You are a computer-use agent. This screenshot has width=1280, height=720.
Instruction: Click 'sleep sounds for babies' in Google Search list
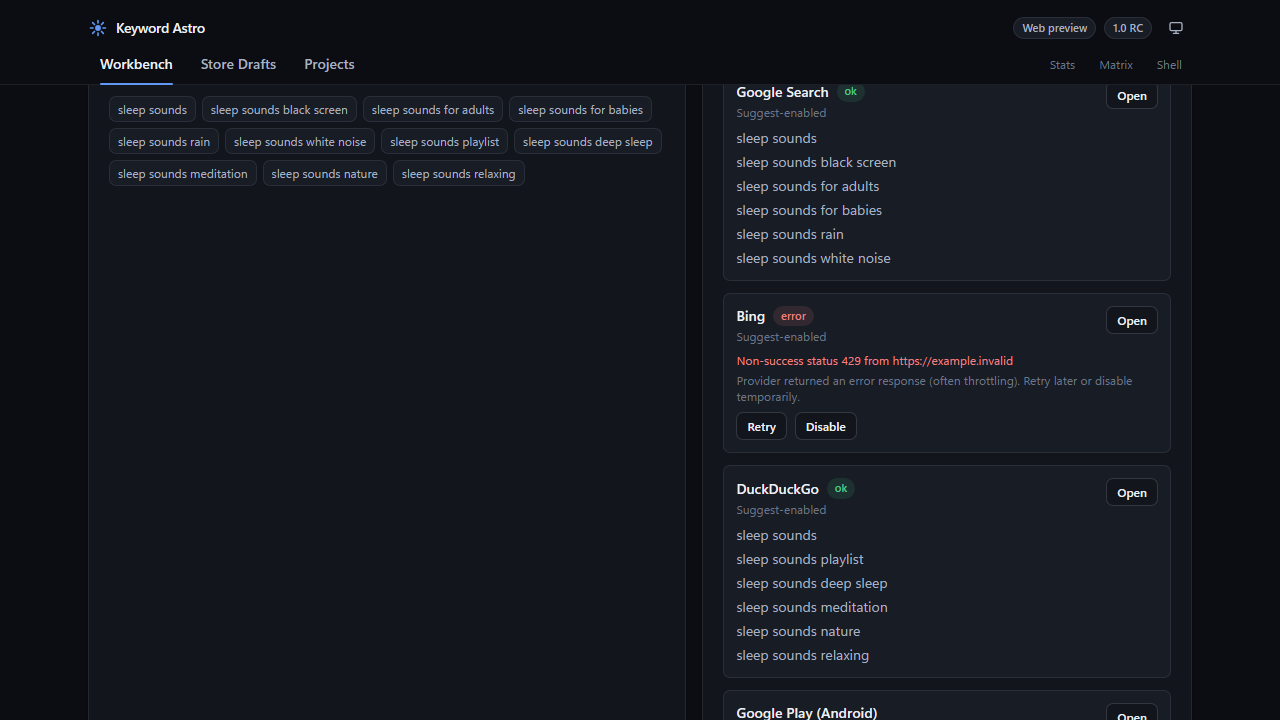point(809,210)
